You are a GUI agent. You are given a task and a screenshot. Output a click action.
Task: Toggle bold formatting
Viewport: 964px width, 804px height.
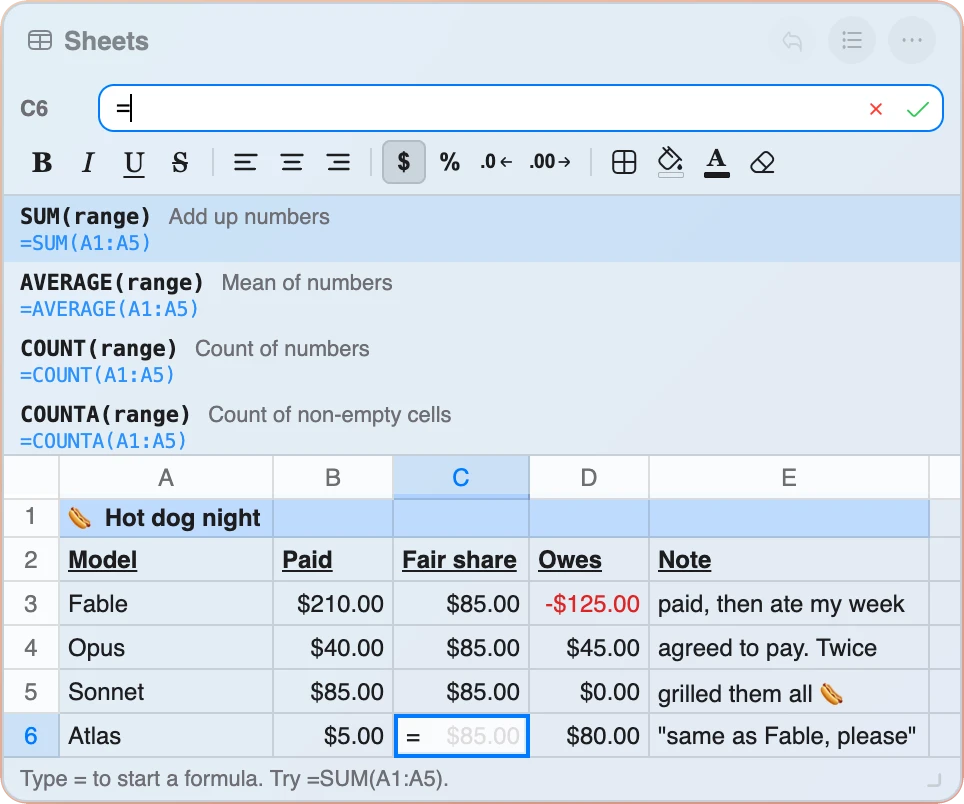tap(42, 162)
